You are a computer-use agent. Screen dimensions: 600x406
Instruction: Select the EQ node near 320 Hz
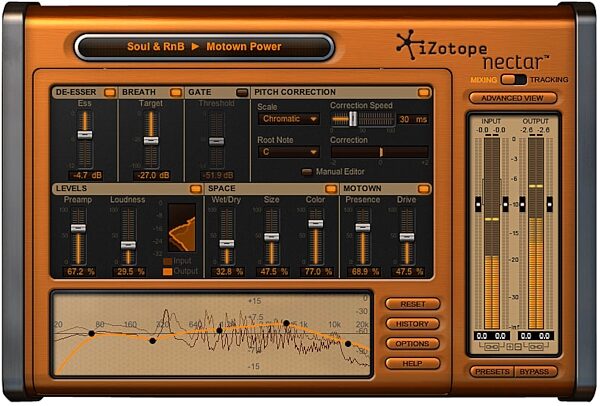[x=153, y=341]
